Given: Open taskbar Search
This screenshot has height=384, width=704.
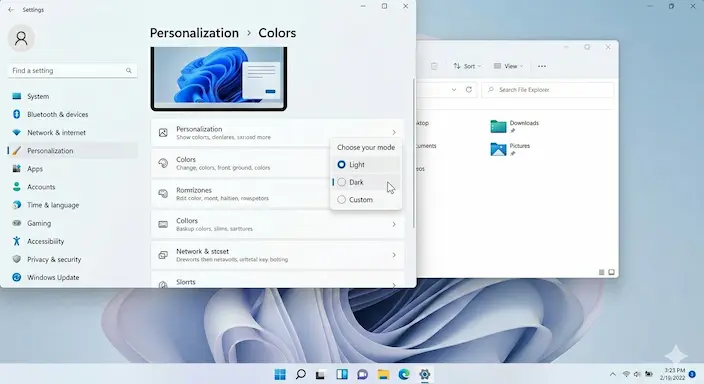Looking at the screenshot, I should tap(301, 374).
